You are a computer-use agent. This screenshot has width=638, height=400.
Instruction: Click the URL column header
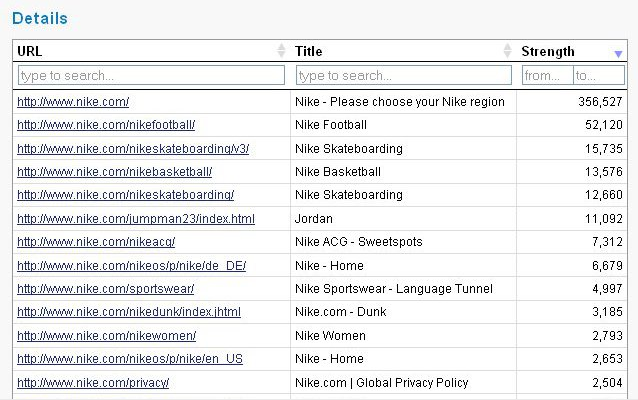click(29, 51)
